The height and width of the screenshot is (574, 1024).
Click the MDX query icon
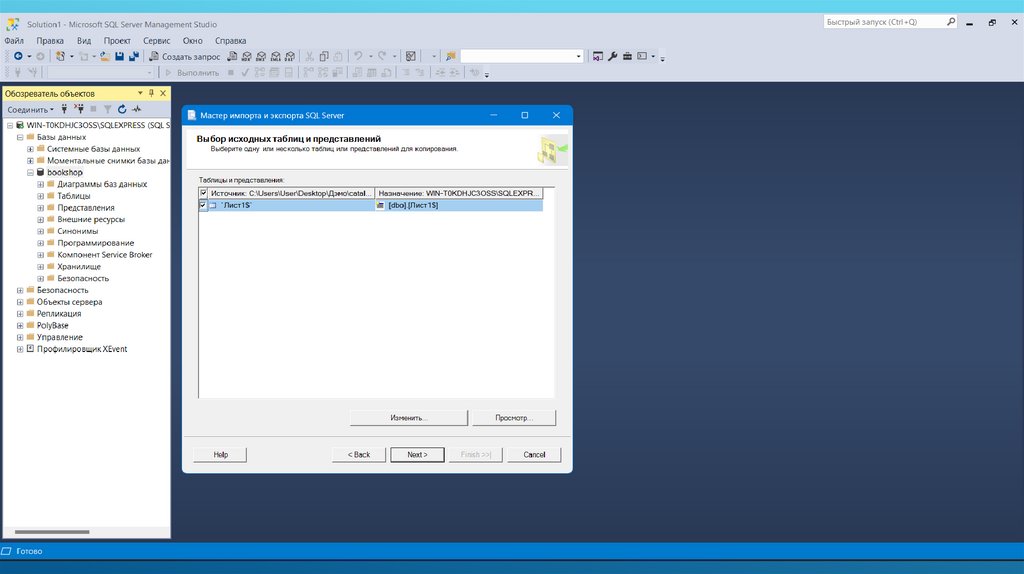(247, 56)
